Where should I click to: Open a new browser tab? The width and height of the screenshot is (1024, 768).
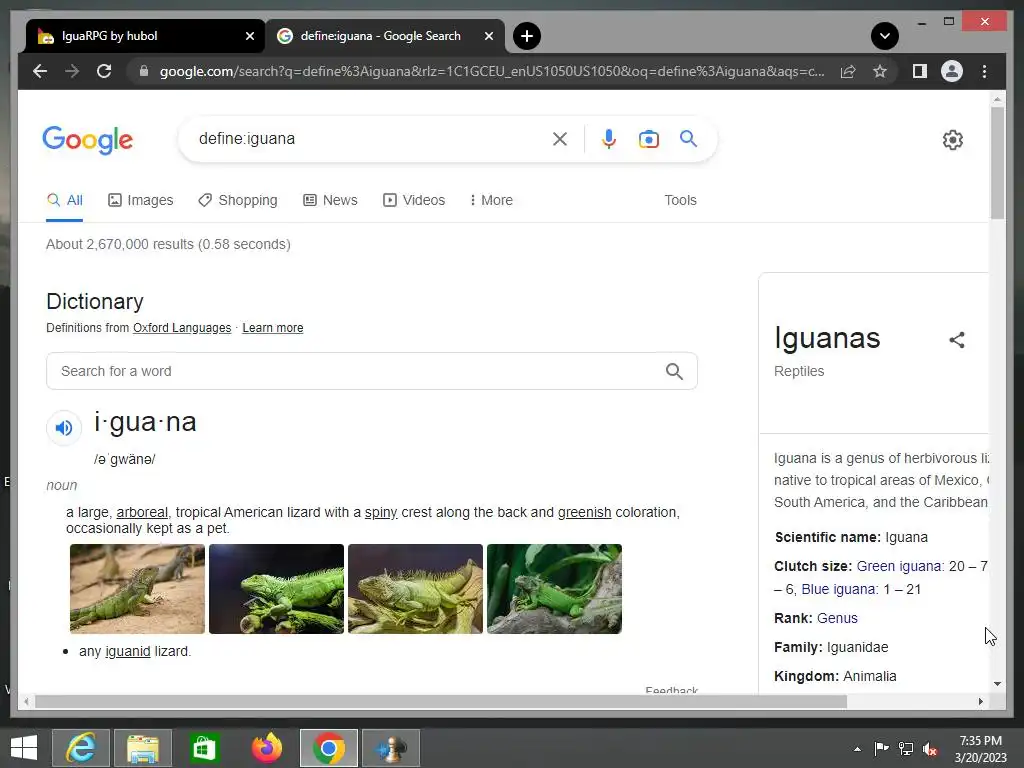click(526, 36)
